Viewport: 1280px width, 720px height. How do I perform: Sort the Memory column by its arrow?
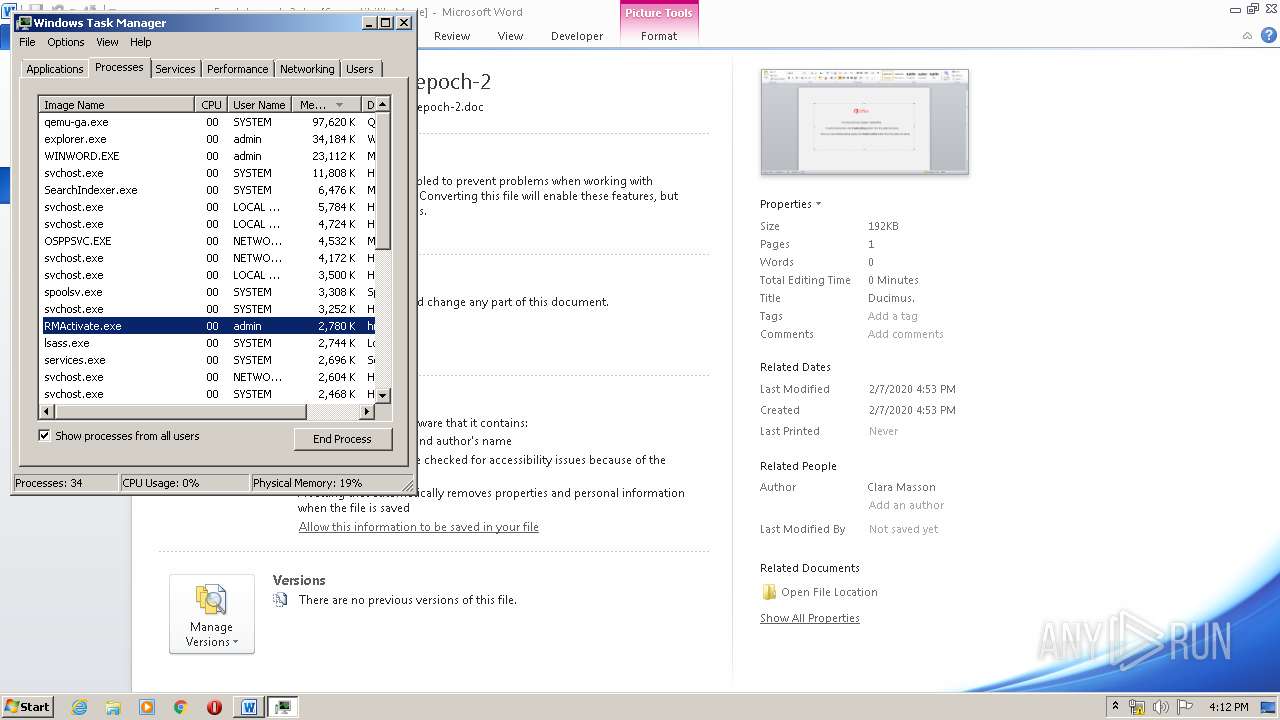(x=340, y=105)
